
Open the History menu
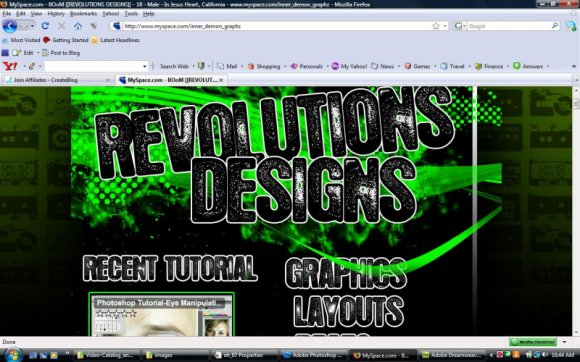pos(56,14)
